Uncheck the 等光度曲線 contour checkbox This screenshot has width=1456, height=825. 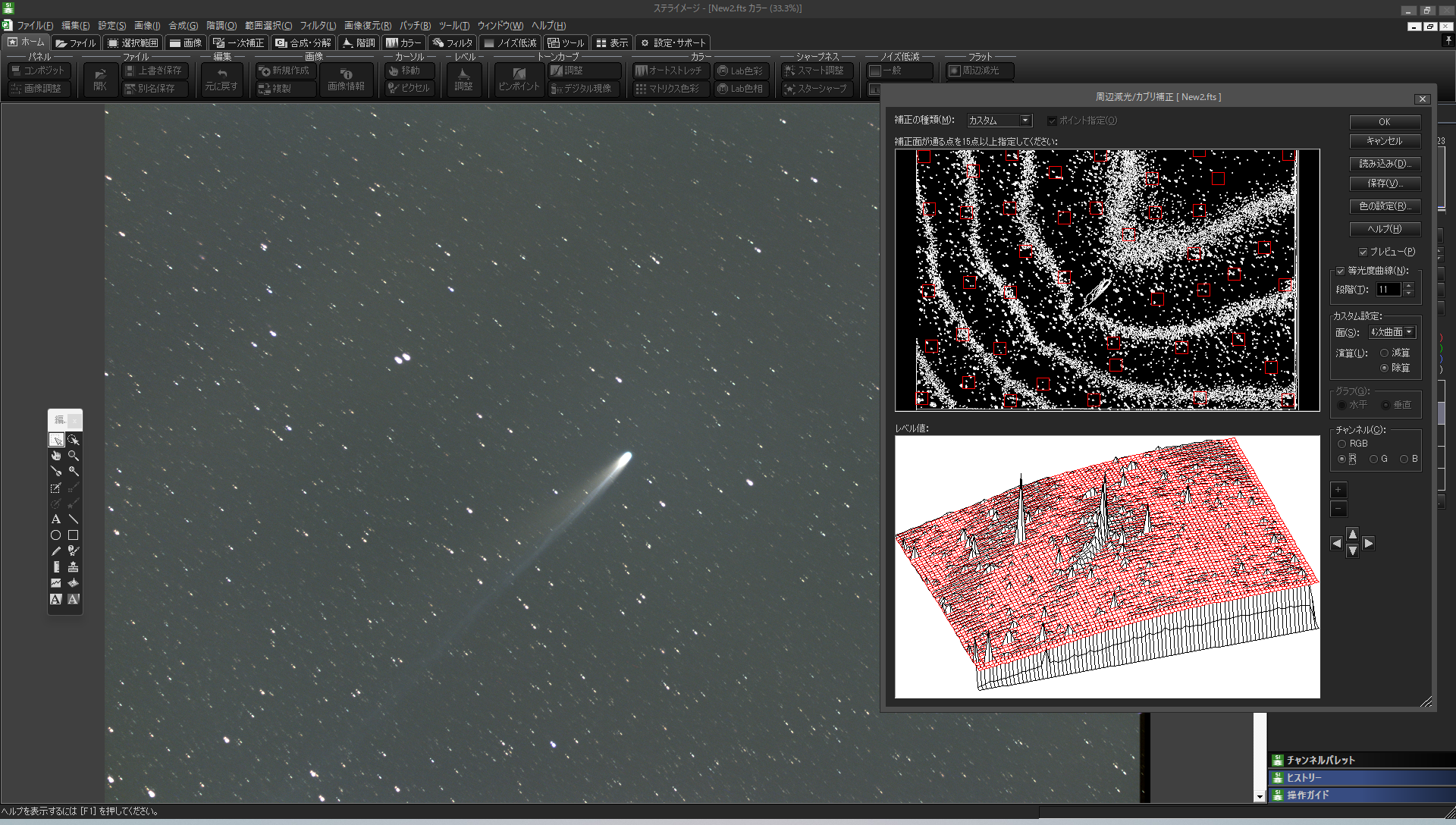(1341, 271)
